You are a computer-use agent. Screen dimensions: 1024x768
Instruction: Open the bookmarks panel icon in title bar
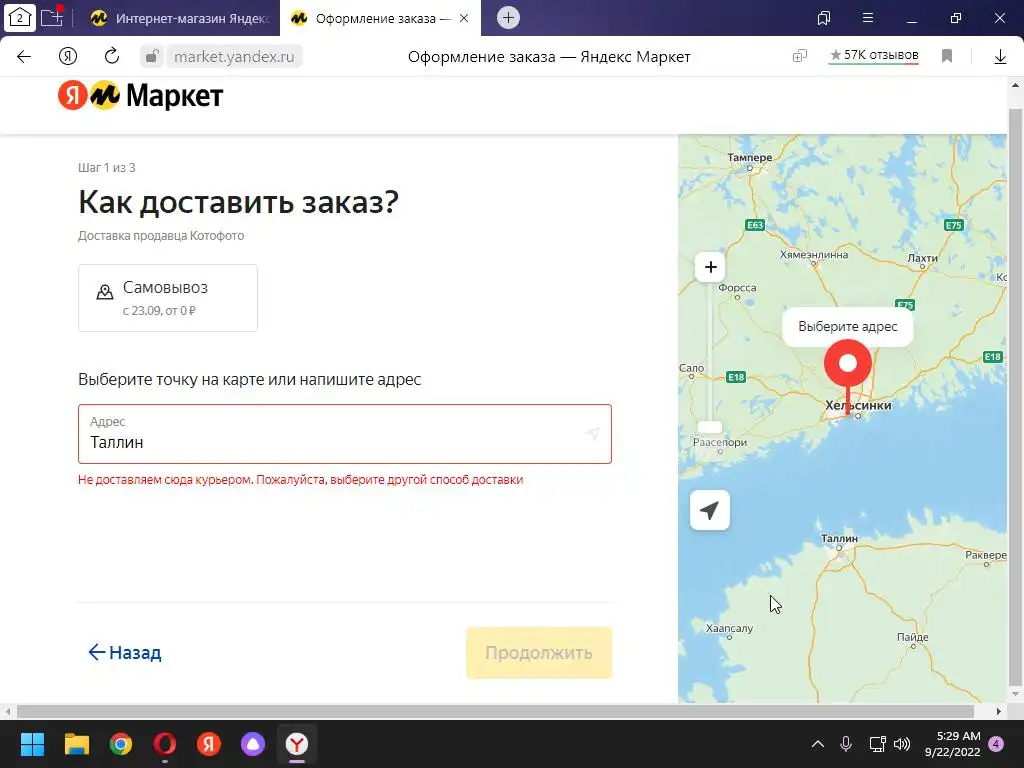click(x=824, y=18)
